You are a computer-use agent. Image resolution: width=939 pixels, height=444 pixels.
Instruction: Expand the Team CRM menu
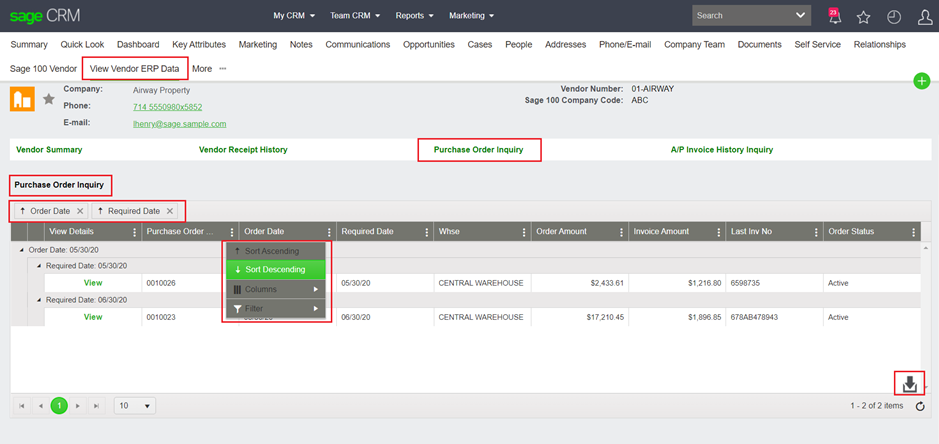(355, 16)
